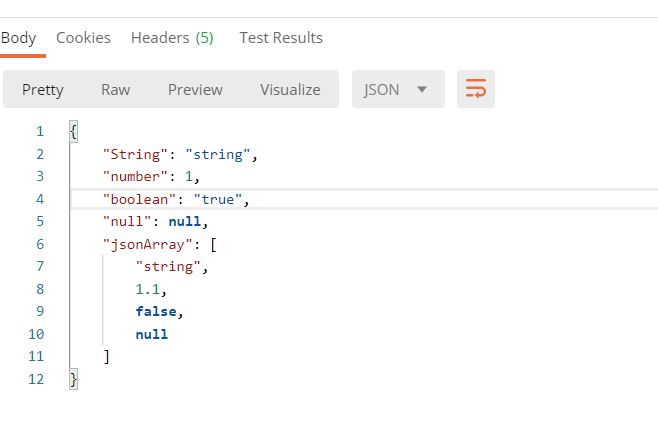Switch to the Body tab
Image resolution: width=658 pixels, height=424 pixels.
tap(18, 38)
